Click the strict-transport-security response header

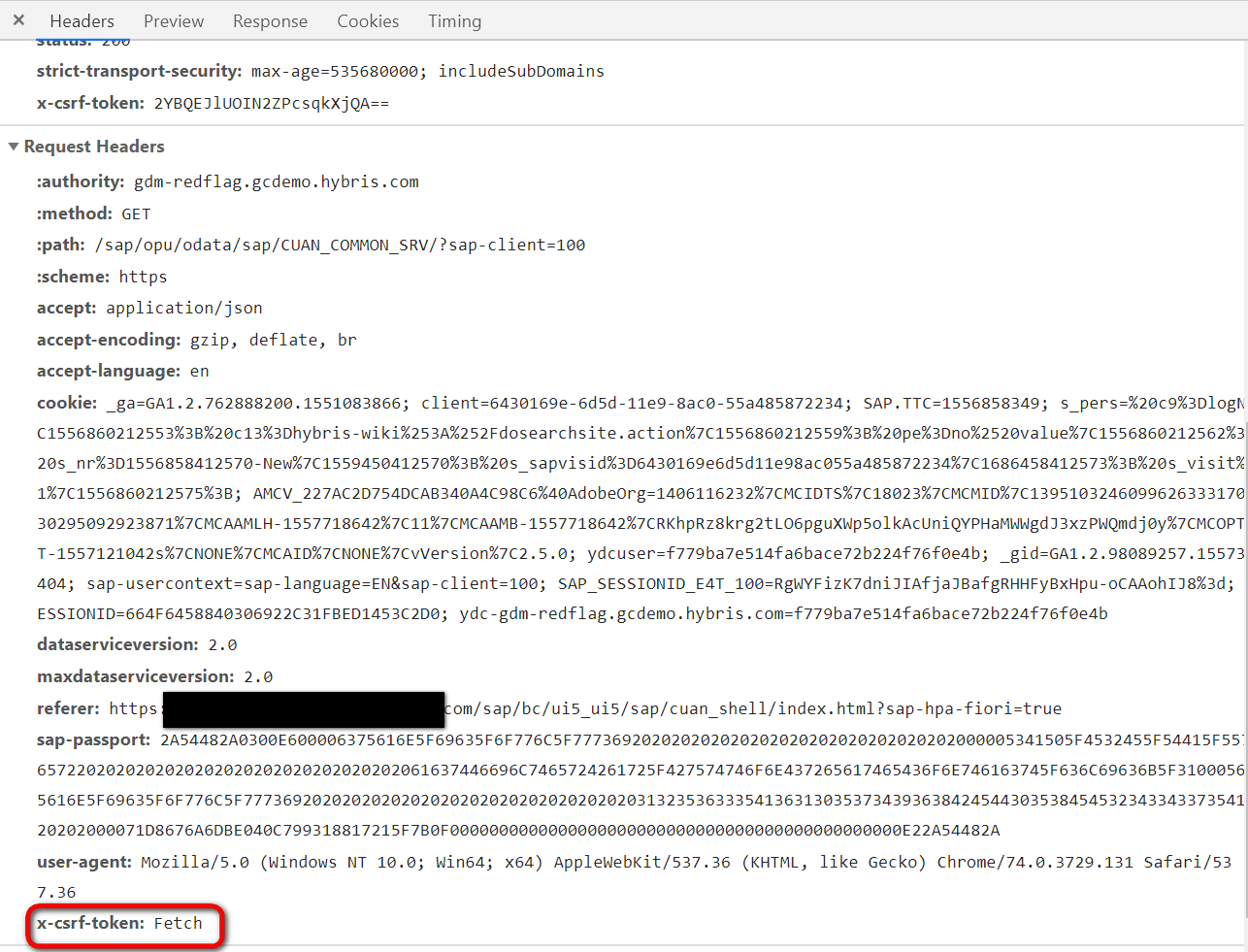(320, 71)
